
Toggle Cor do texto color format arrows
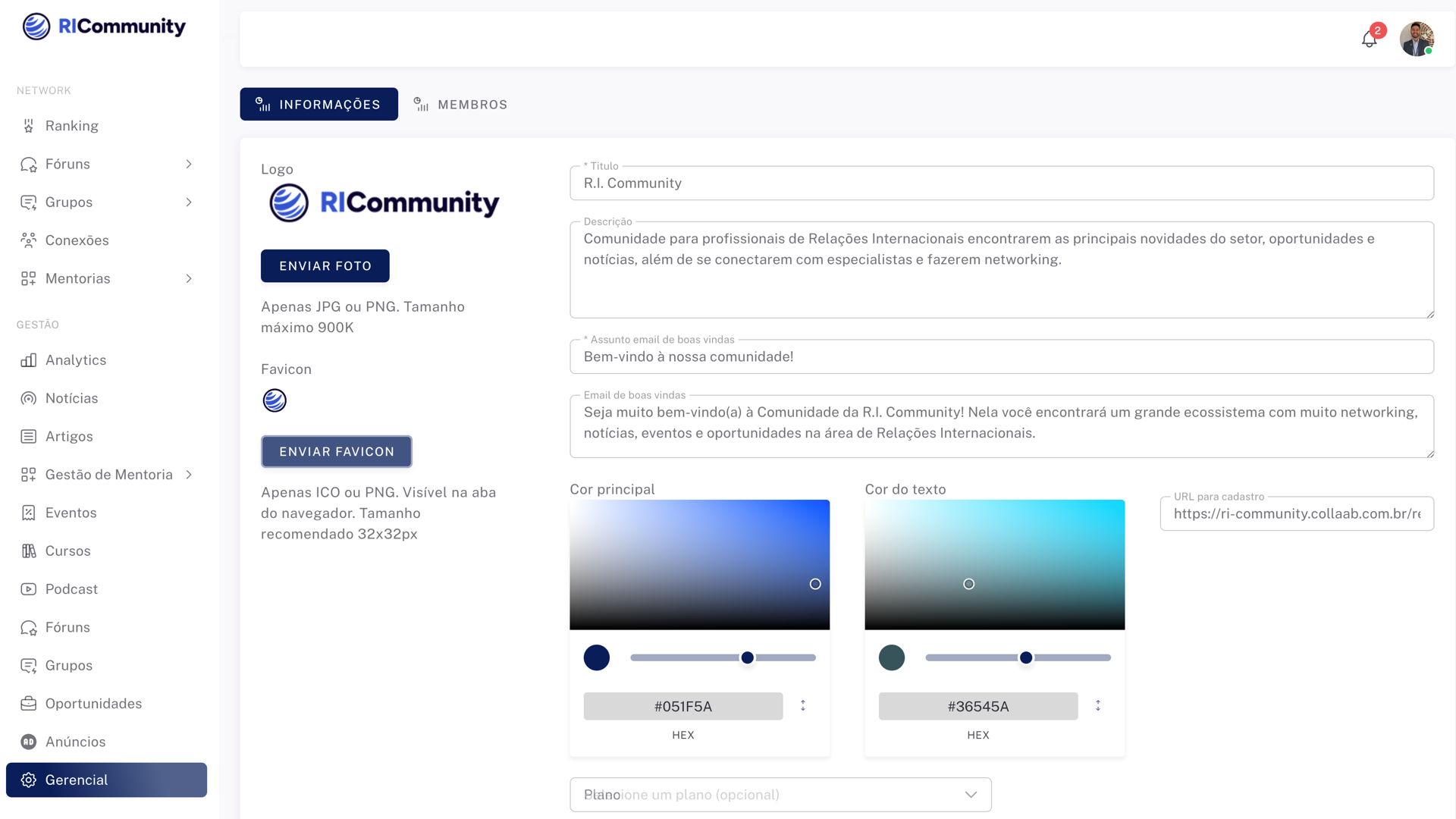(1098, 706)
